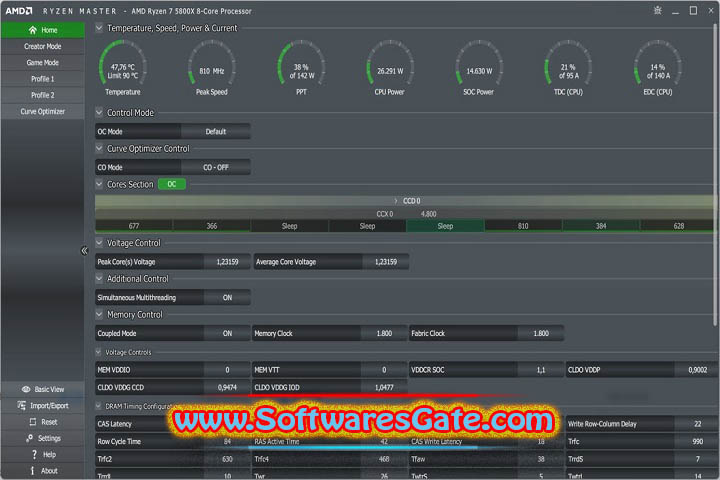Collapse the Additional Control section

pyautogui.click(x=99, y=278)
